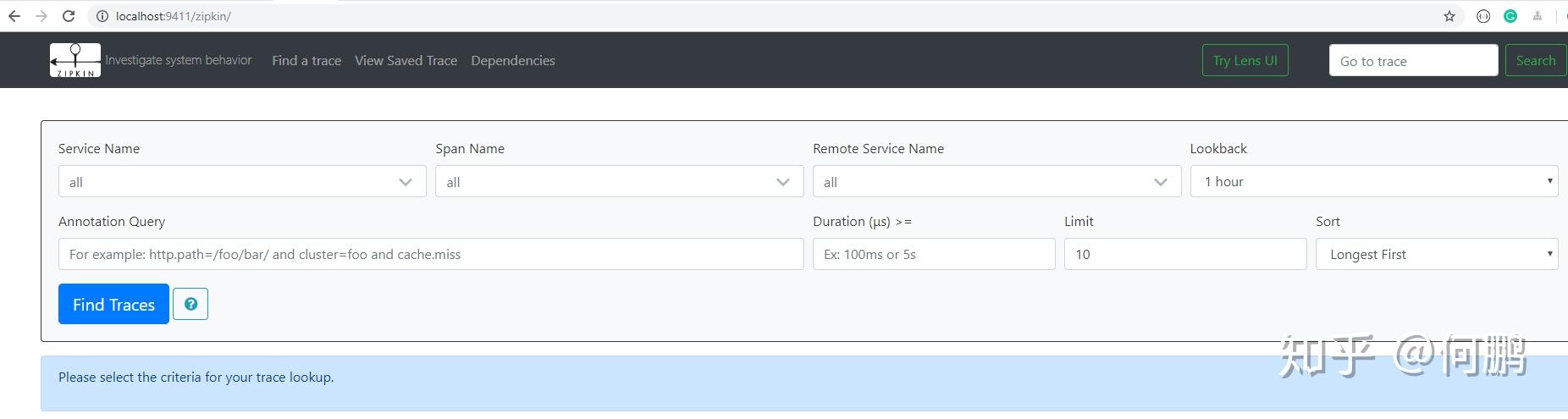Open the Span Name dropdown
Screen dimensions: 1568x419
pos(619,182)
